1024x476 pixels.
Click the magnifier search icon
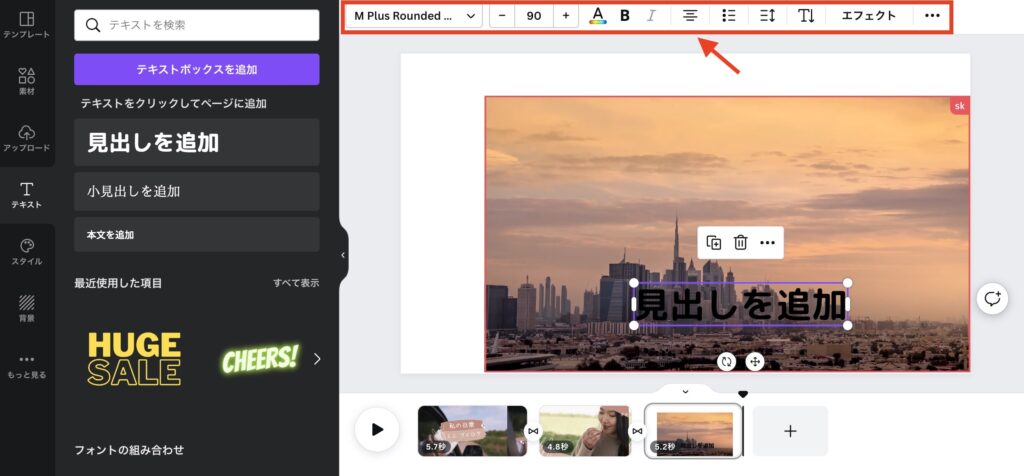tap(93, 25)
